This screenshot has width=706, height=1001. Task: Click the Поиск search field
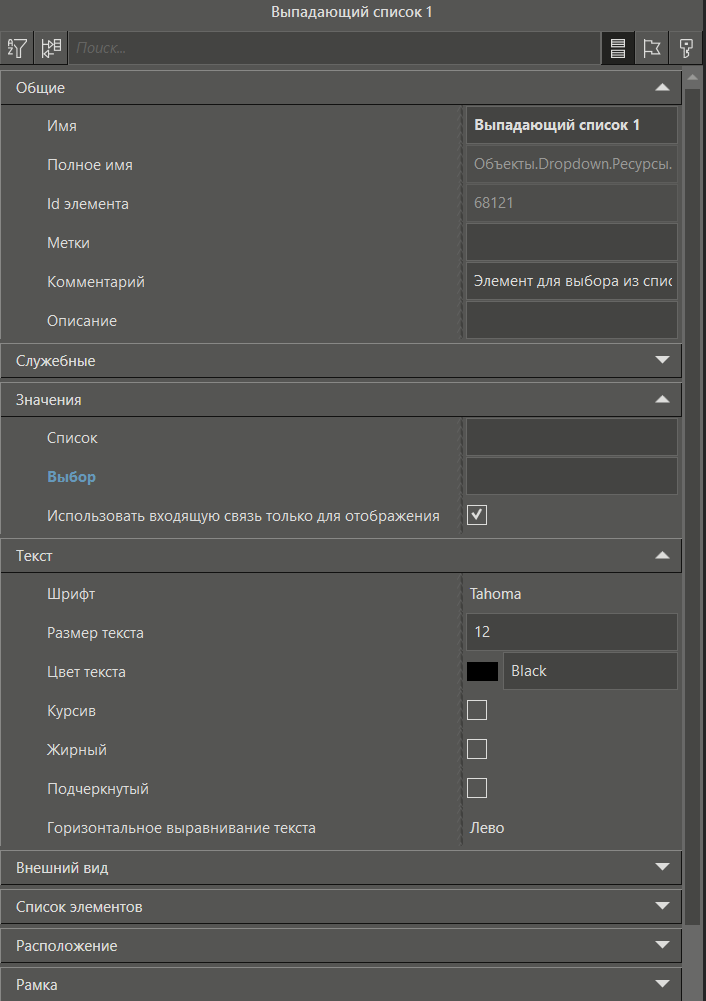[x=300, y=47]
